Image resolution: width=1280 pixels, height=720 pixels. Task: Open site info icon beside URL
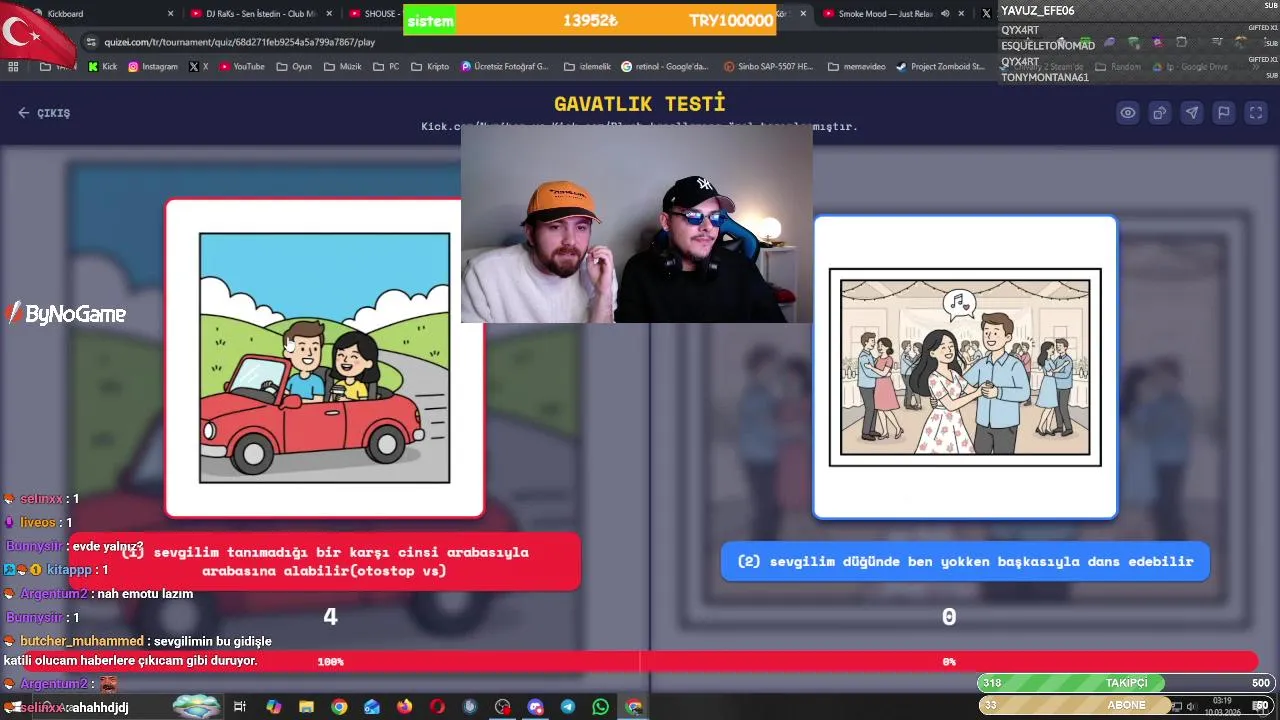point(92,42)
